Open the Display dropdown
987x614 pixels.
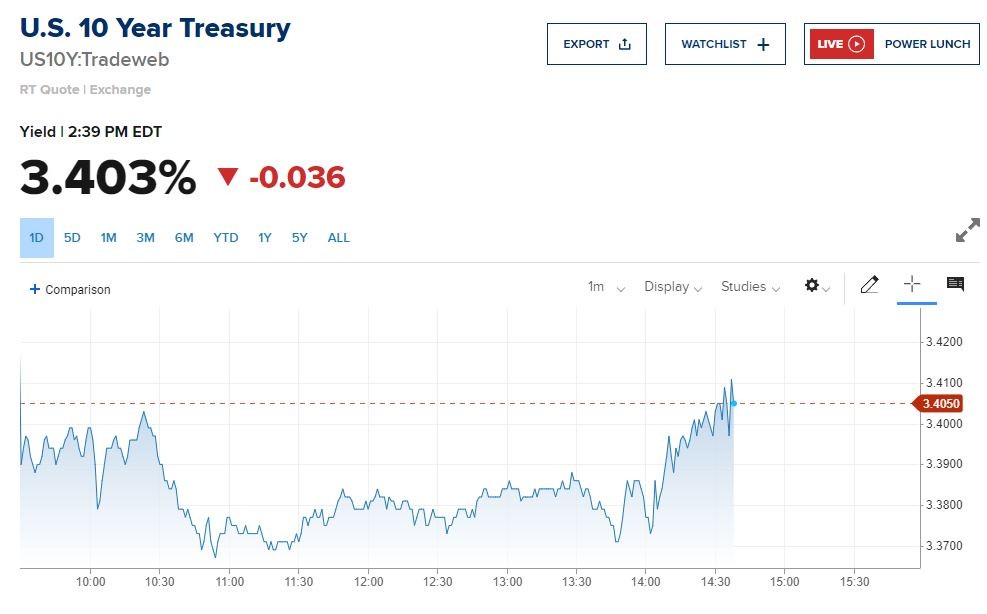(x=673, y=287)
